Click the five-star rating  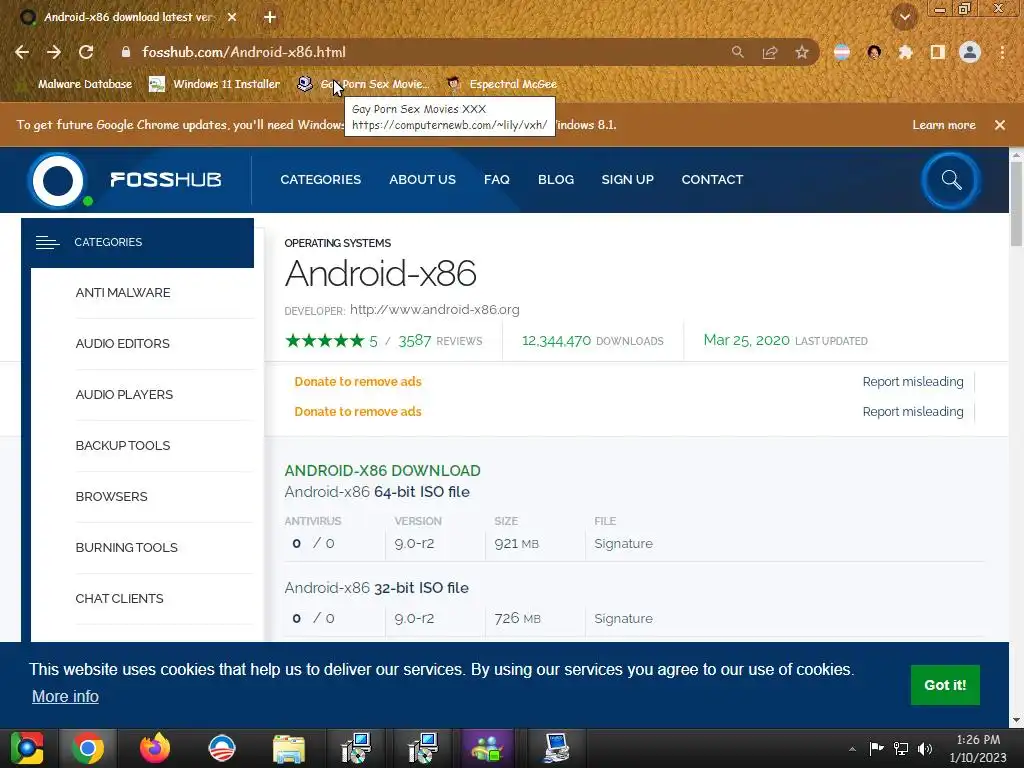click(x=325, y=340)
